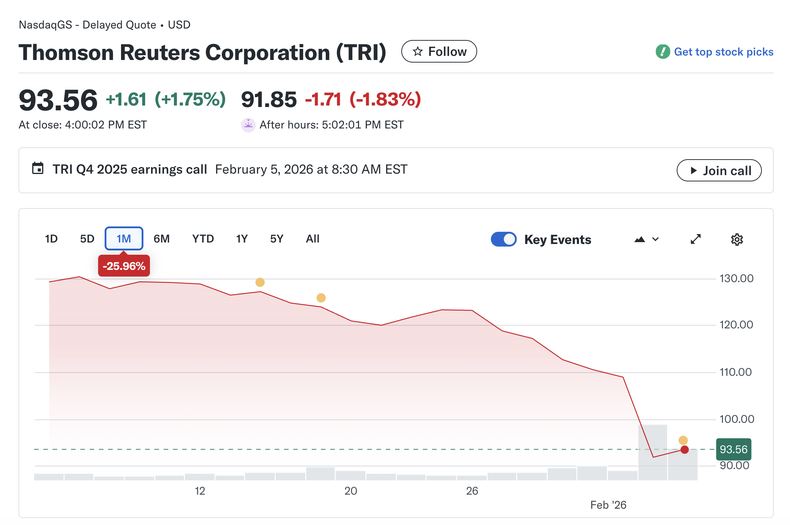Click the key event dot at the 130.00 gridline
Image resolution: width=790 pixels, height=525 pixels.
click(260, 282)
